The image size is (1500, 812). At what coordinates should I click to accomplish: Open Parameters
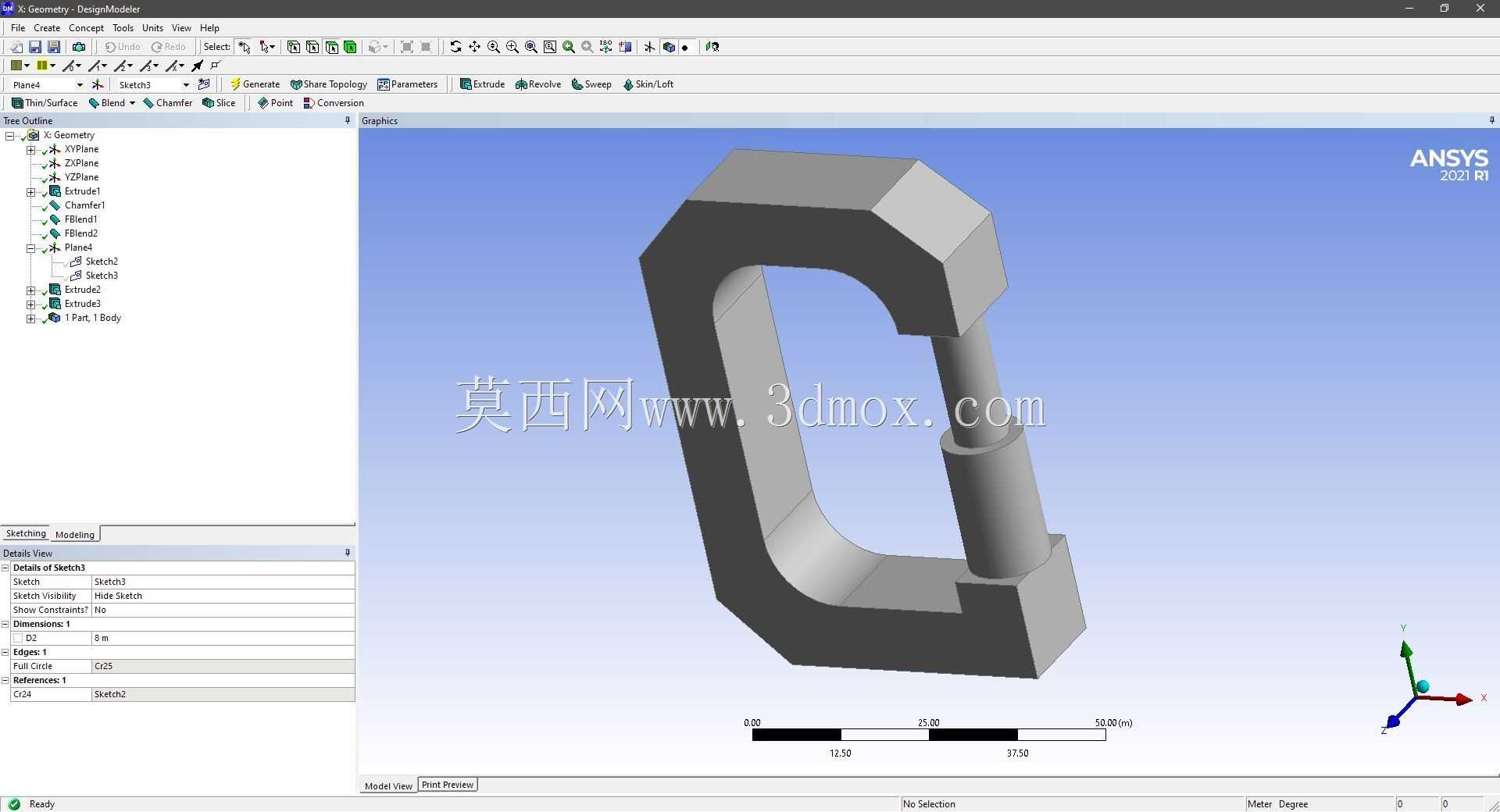[407, 84]
